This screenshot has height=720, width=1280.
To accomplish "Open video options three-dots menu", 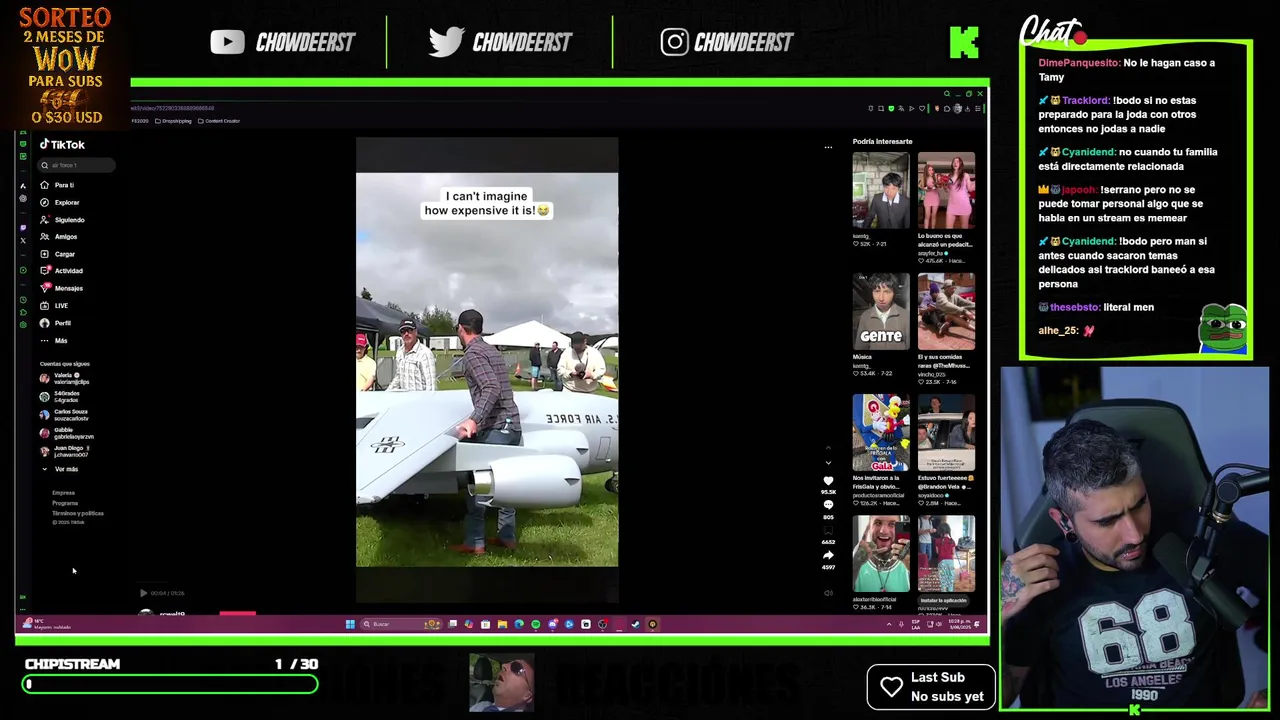I will click(828, 147).
